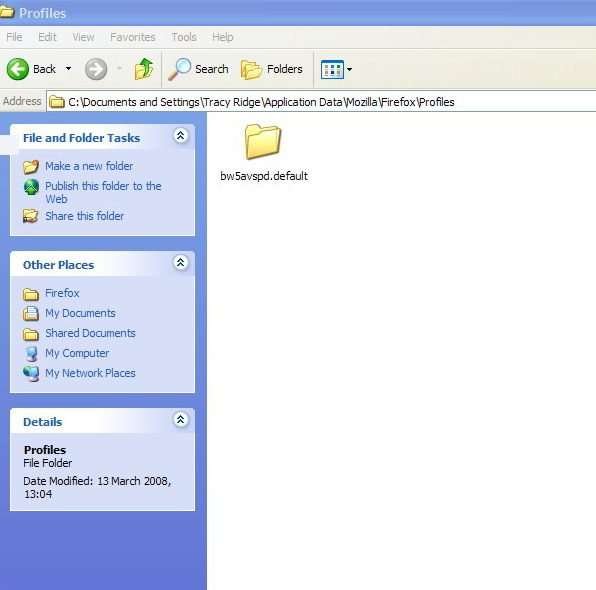
Task: Click the Address bar path field
Action: [x=321, y=102]
